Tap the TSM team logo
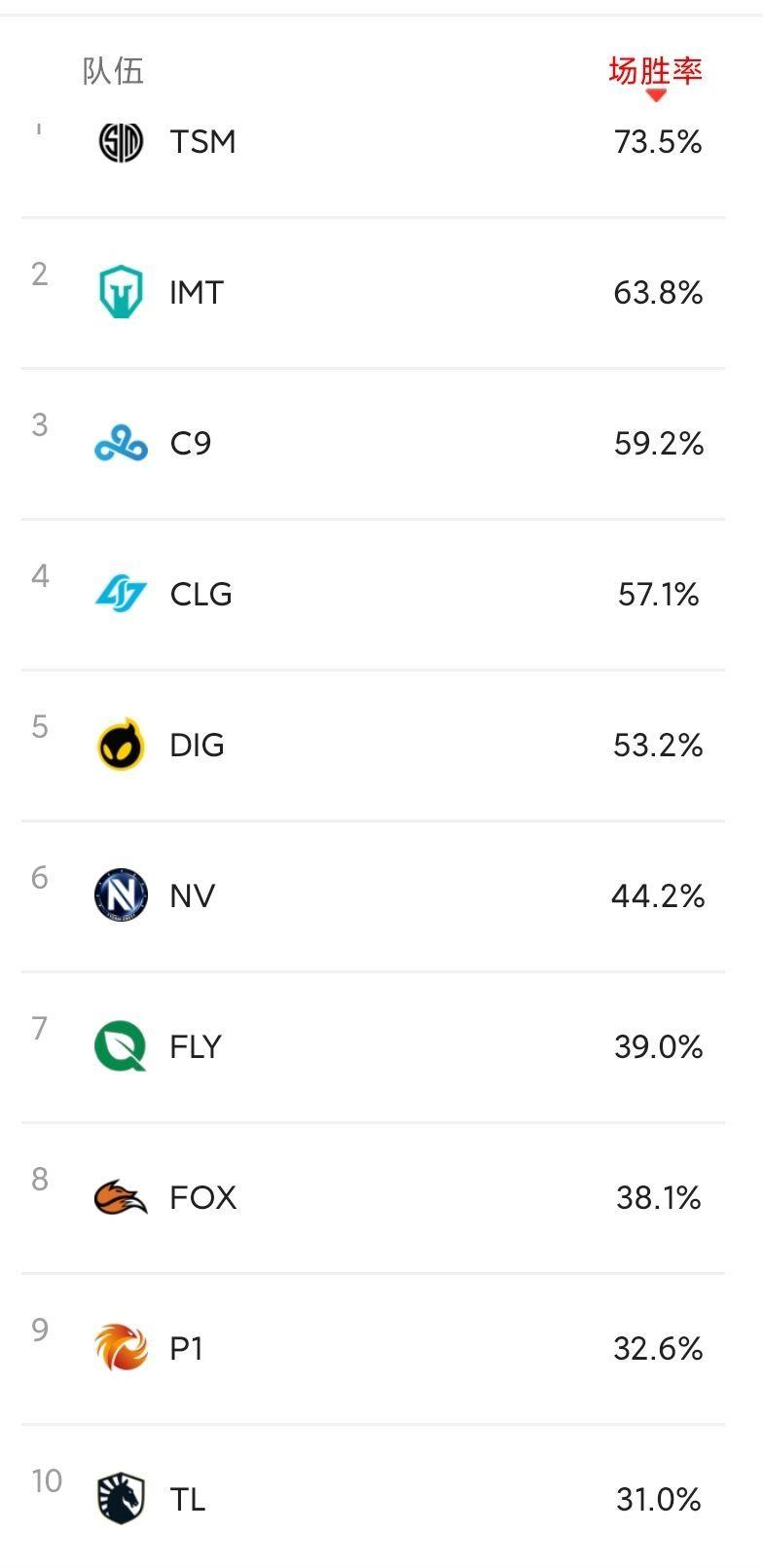 point(122,142)
